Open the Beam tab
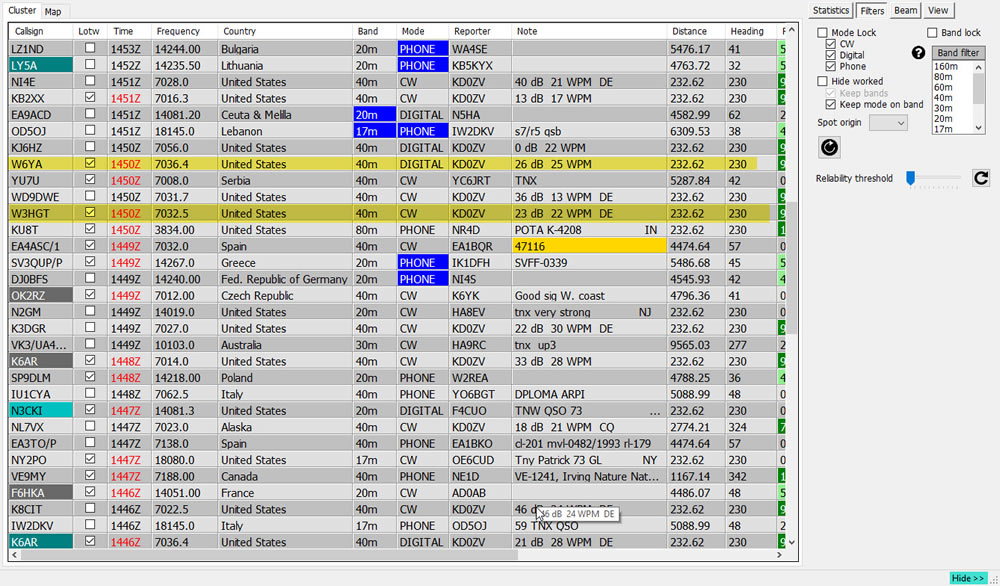Image resolution: width=1000 pixels, height=586 pixels. click(x=905, y=10)
